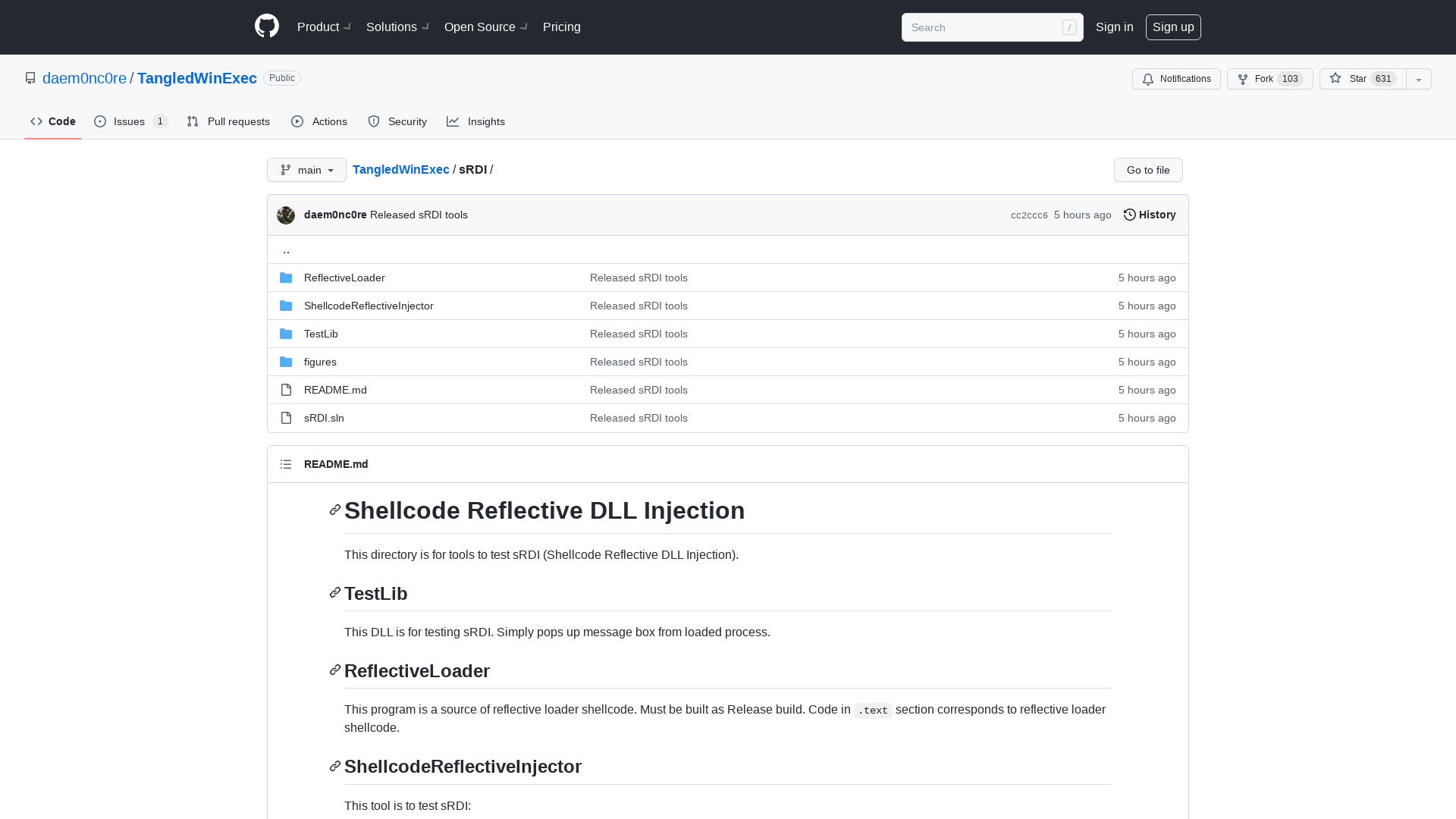This screenshot has width=1456, height=819.
Task: Click the ReflectiveLoader folder icon
Action: 286,278
